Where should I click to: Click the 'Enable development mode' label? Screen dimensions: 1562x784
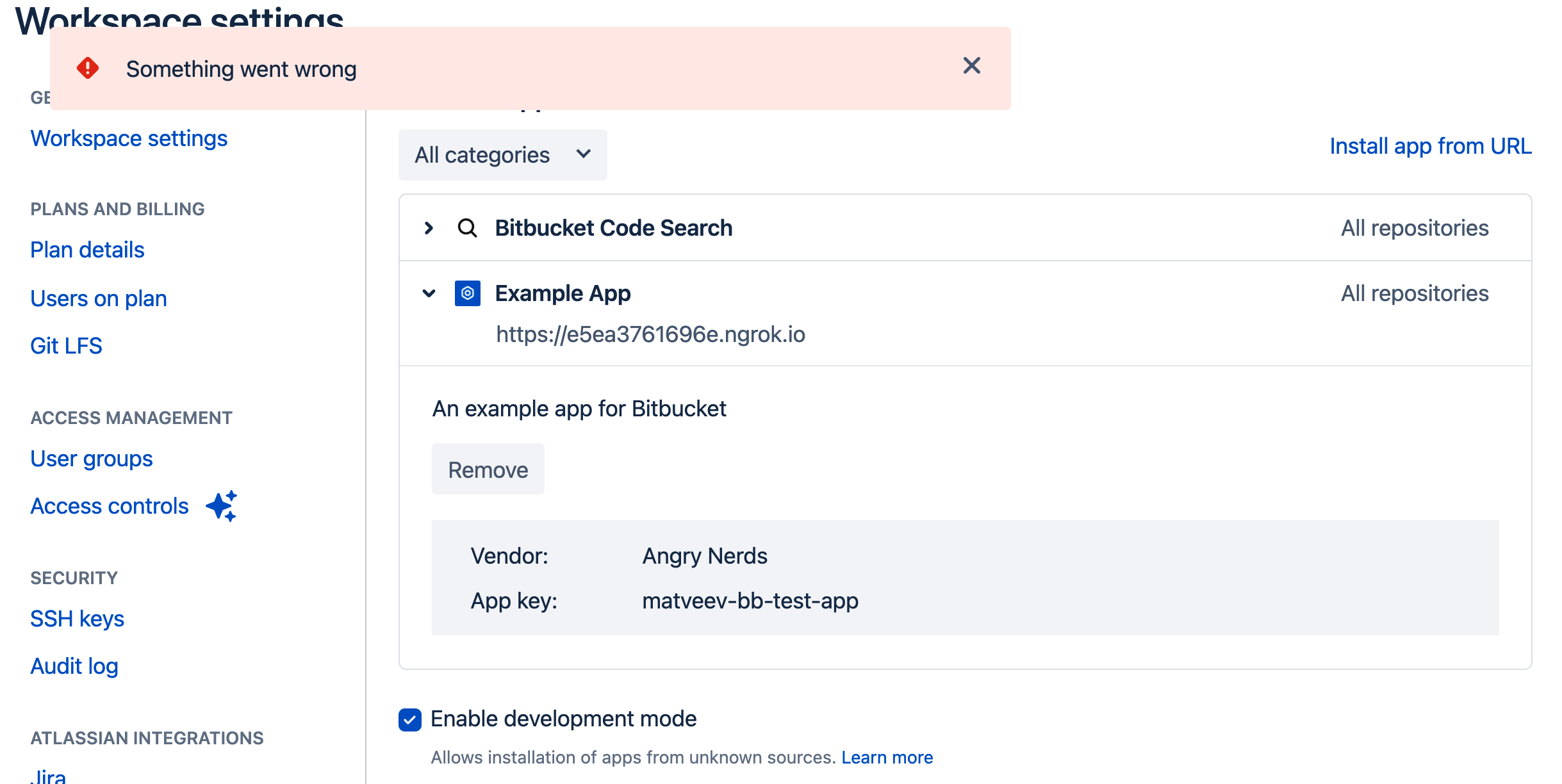coord(563,719)
